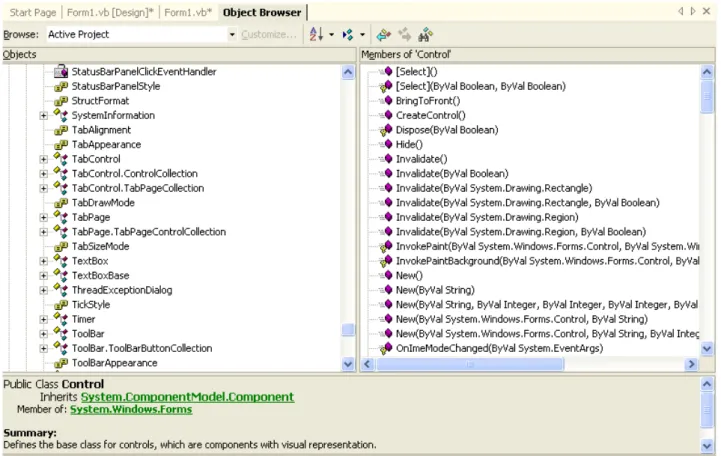
Task: Click the members pane horizontal scrollbar thumb
Action: pyautogui.click(x=469, y=364)
